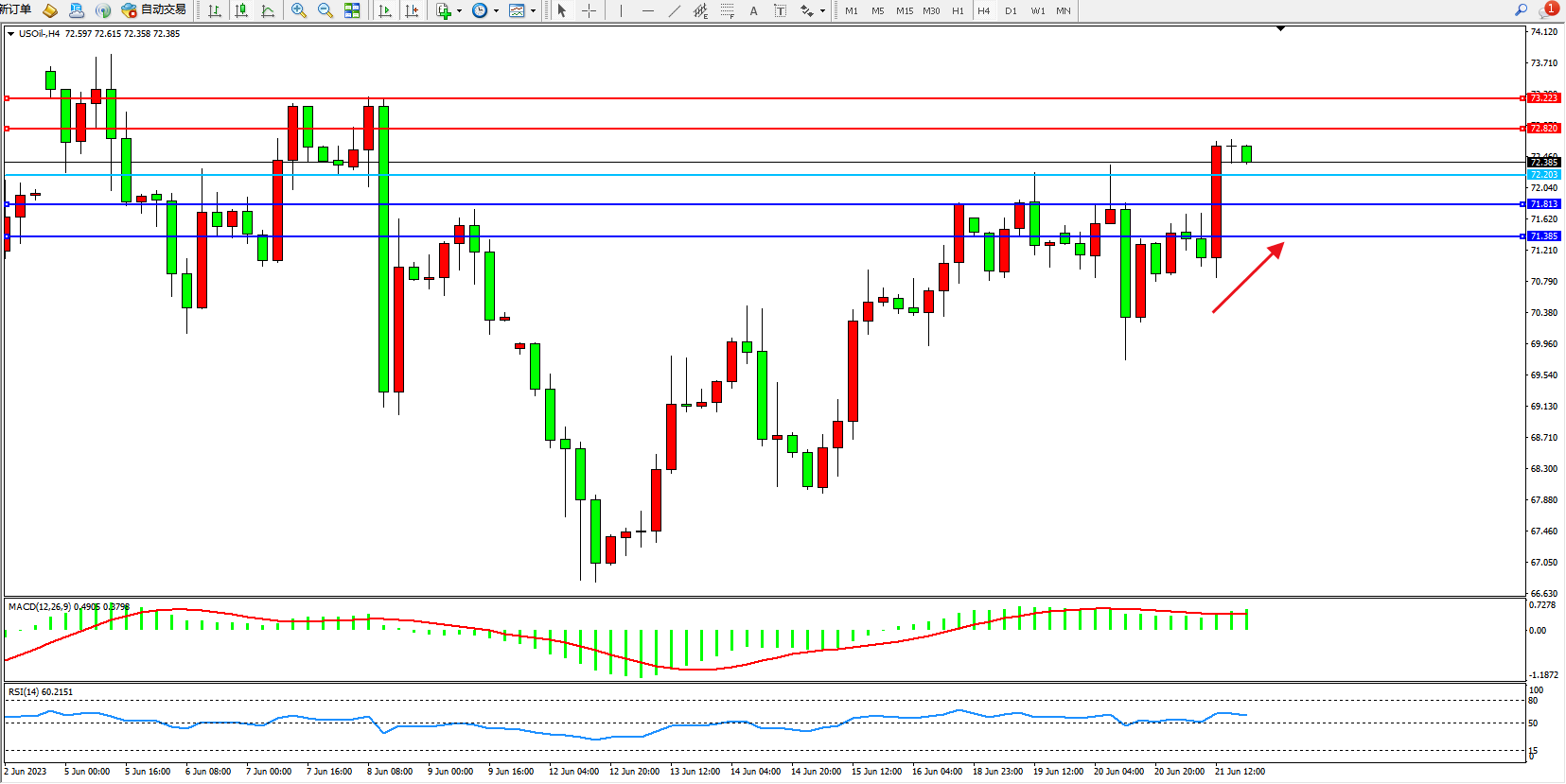The width and height of the screenshot is (1566, 784).
Task: Switch to the D1 timeframe
Action: click(1011, 10)
